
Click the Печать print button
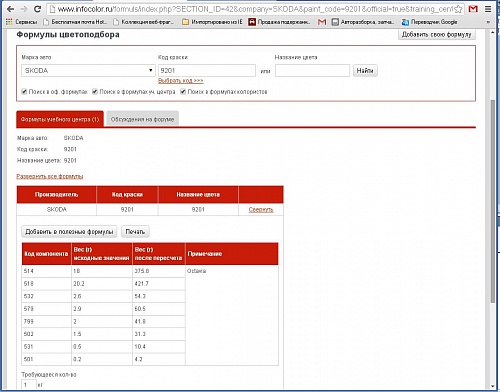click(135, 231)
